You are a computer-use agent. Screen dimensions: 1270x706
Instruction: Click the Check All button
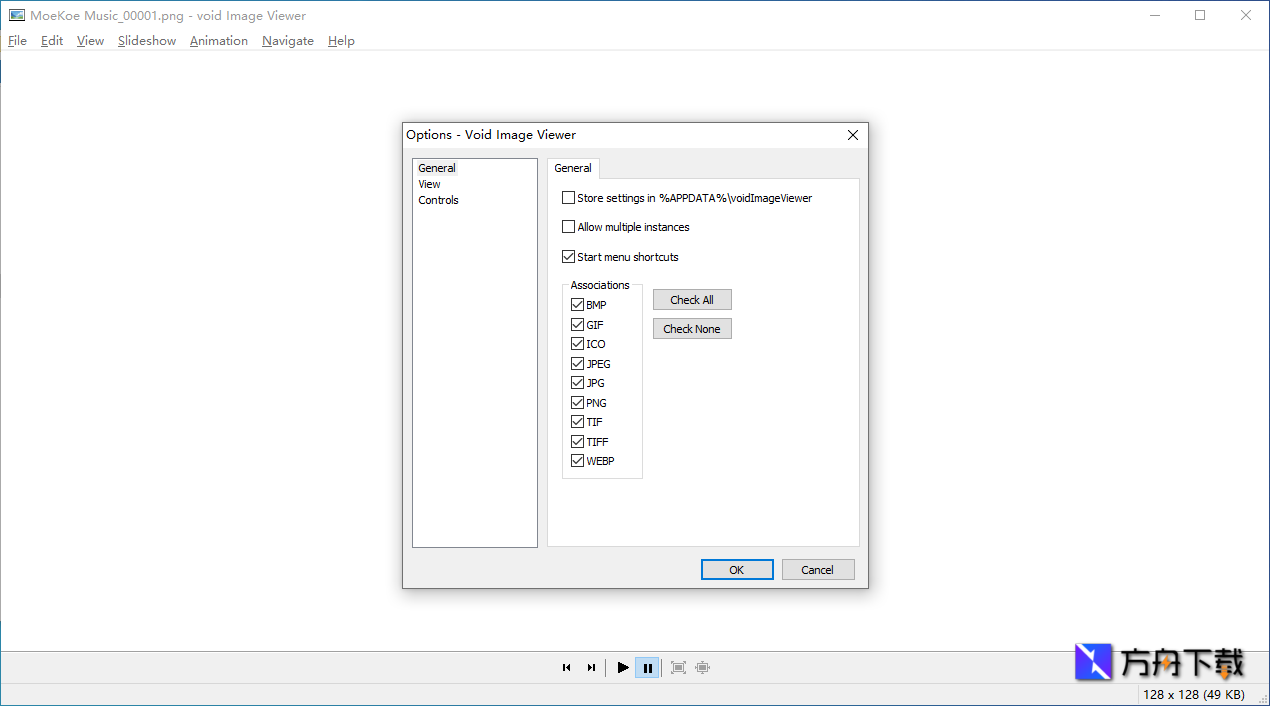tap(692, 300)
